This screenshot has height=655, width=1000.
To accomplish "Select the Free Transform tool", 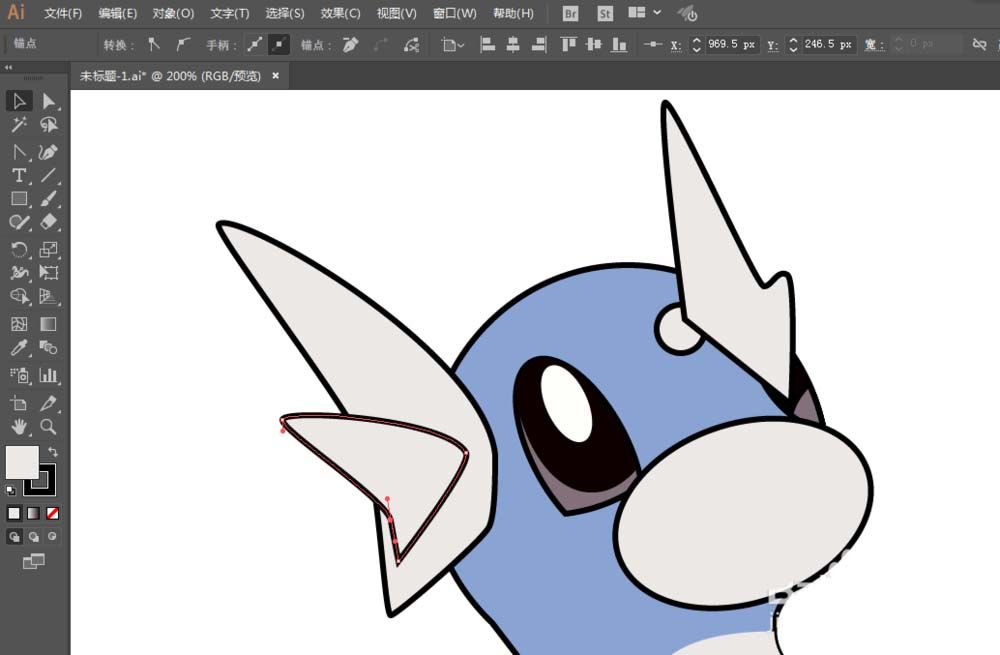I will click(48, 273).
